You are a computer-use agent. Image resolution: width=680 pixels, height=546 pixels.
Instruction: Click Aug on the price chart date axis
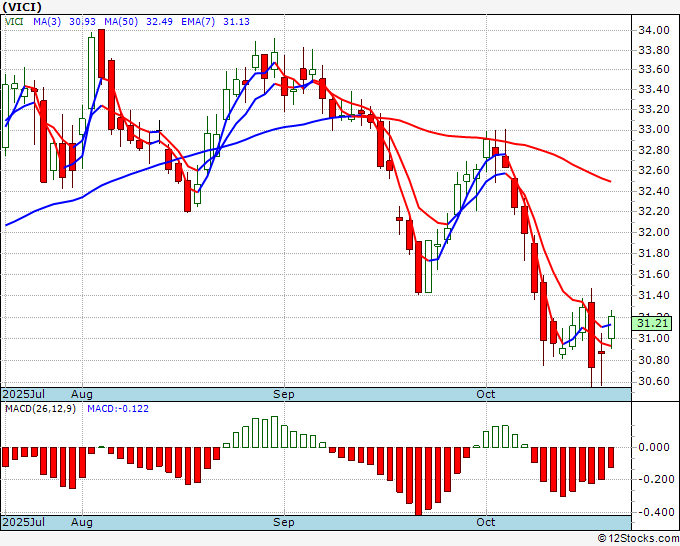click(82, 394)
